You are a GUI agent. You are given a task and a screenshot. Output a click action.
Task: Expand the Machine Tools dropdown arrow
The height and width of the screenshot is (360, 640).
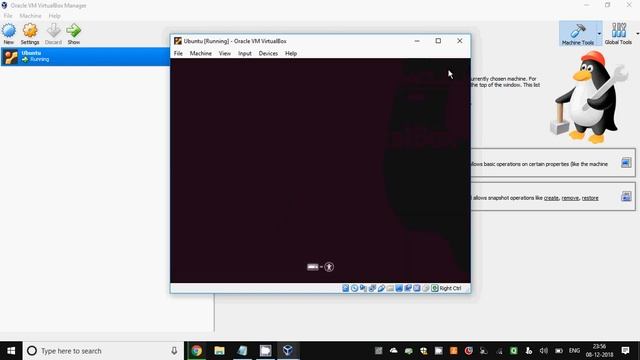point(599,34)
